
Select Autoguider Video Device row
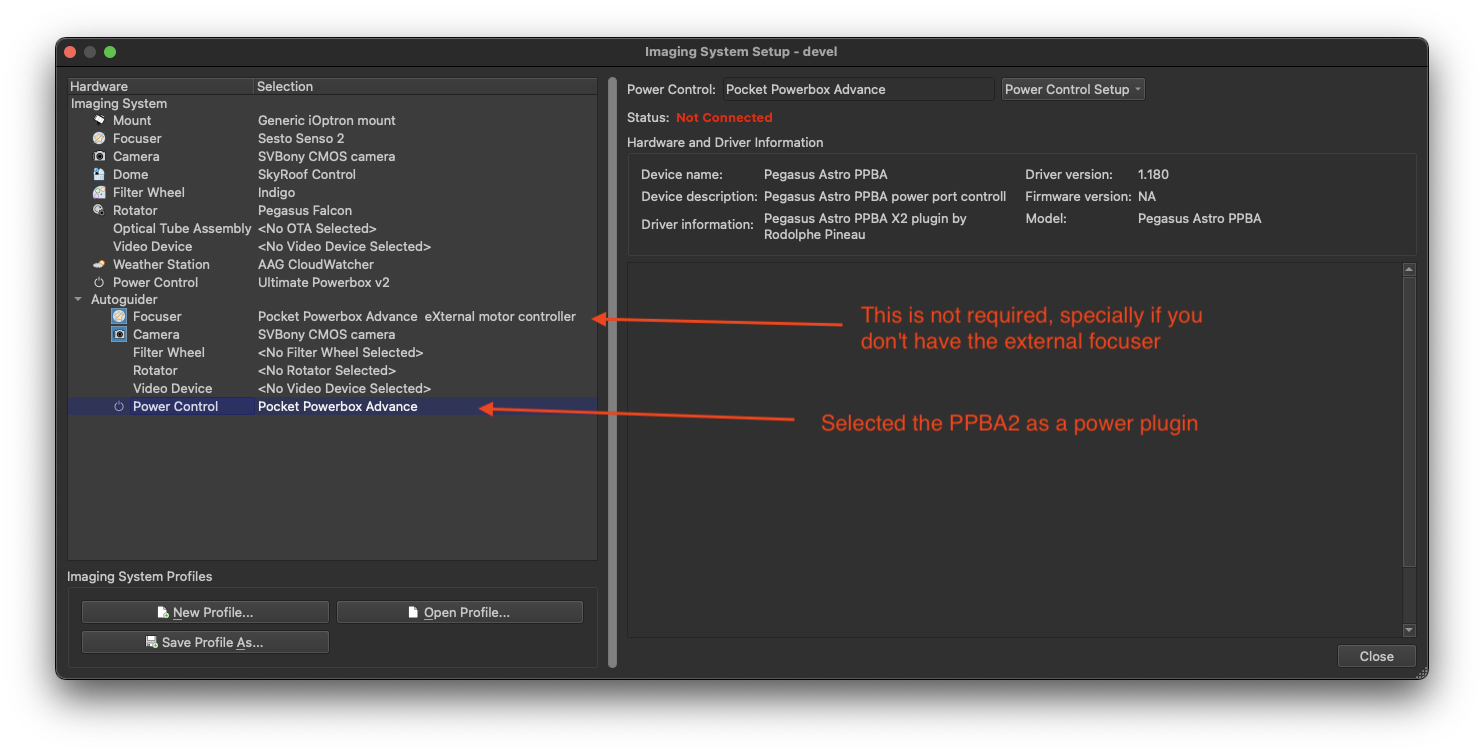click(x=332, y=388)
